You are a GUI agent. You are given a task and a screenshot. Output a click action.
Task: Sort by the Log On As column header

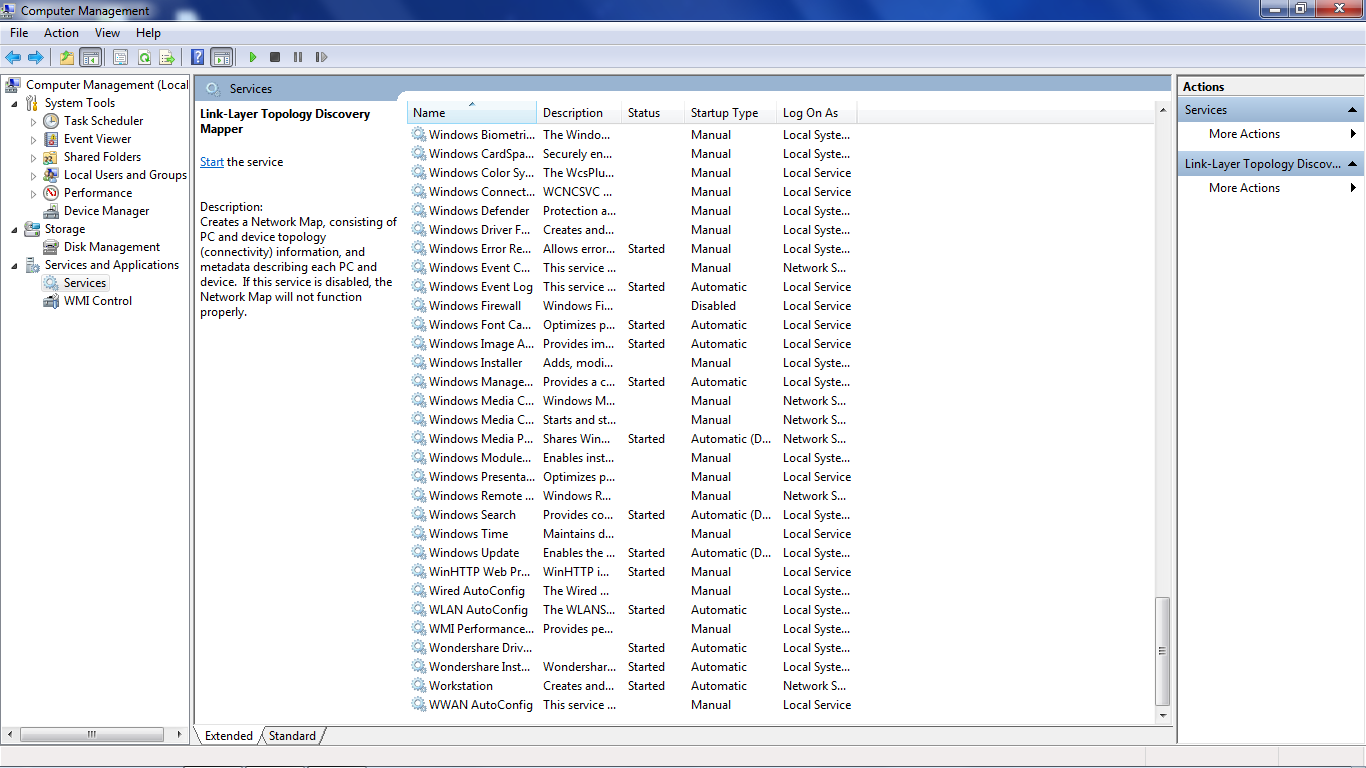coord(817,113)
